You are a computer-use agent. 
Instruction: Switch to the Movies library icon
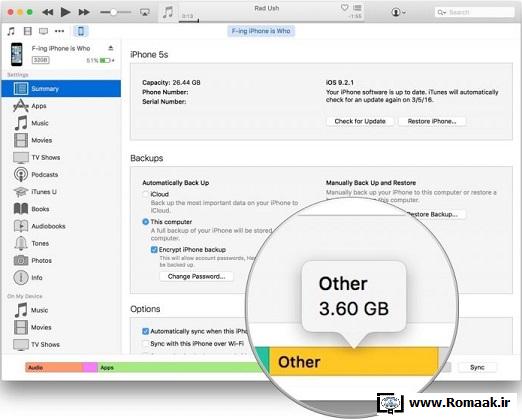(28, 31)
